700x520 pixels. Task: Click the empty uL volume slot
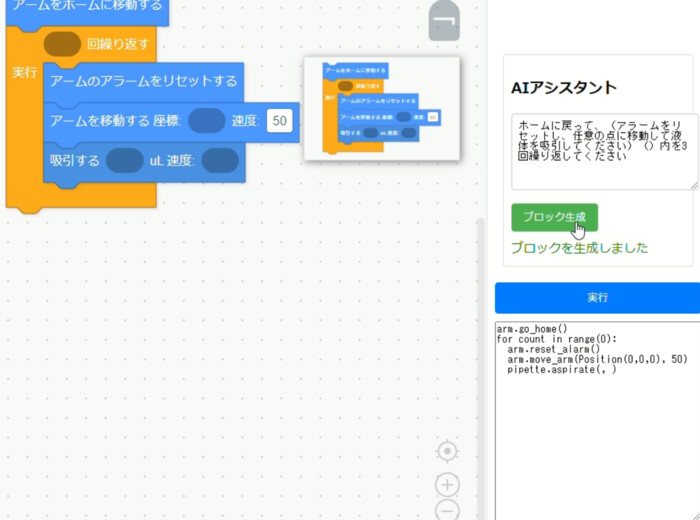pos(125,160)
